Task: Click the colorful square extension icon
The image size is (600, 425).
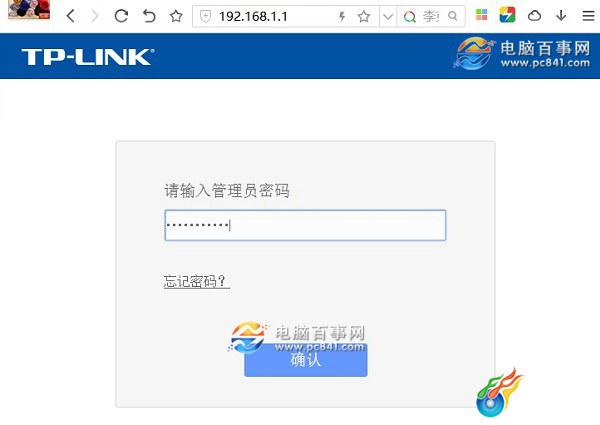Action: [x=507, y=15]
